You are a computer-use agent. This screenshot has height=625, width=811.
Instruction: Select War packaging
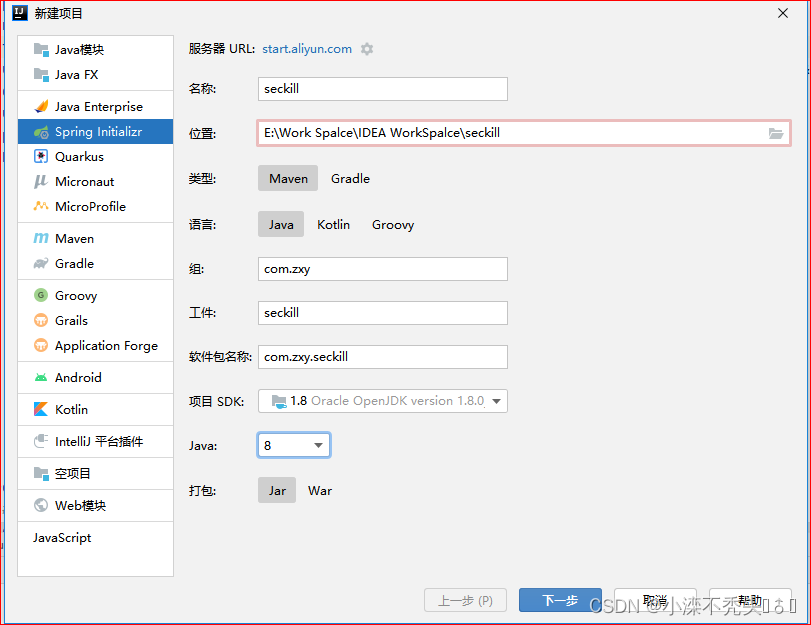tap(320, 490)
